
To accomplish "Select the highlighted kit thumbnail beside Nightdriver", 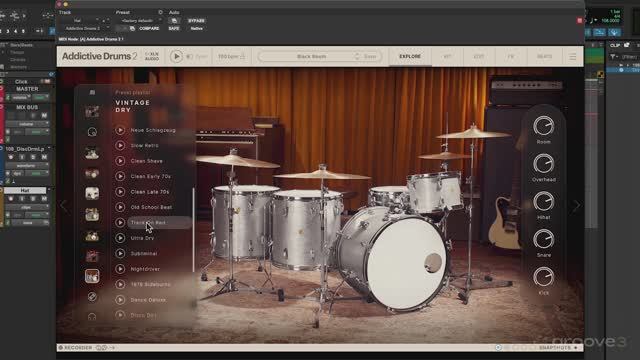I will pyautogui.click(x=92, y=276).
